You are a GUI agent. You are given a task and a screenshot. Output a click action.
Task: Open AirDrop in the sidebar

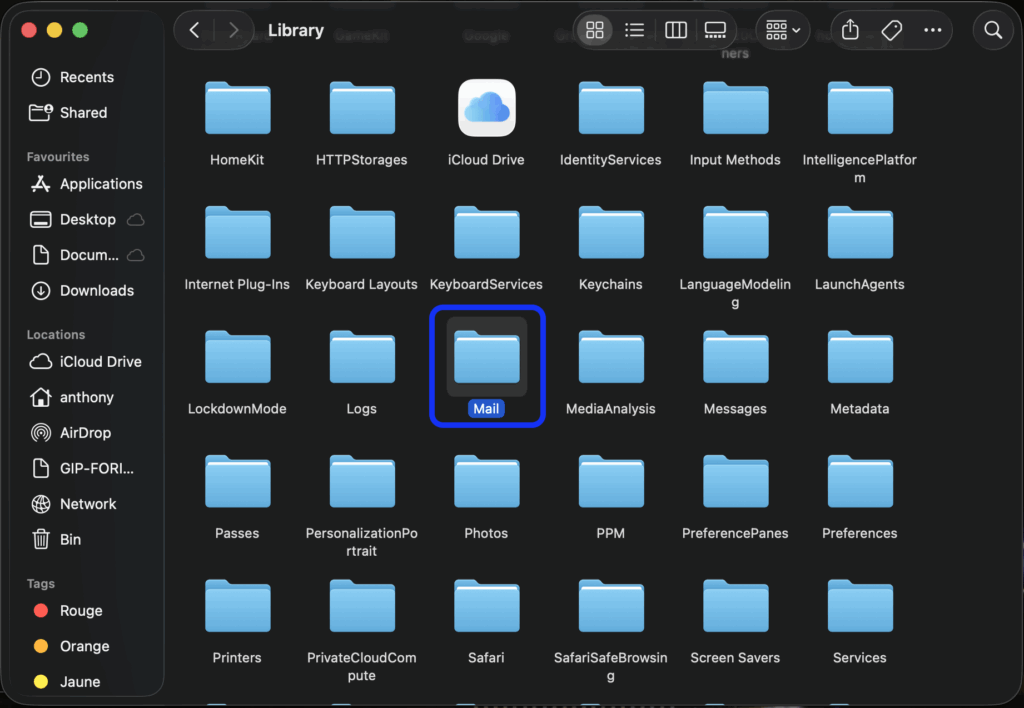point(84,433)
